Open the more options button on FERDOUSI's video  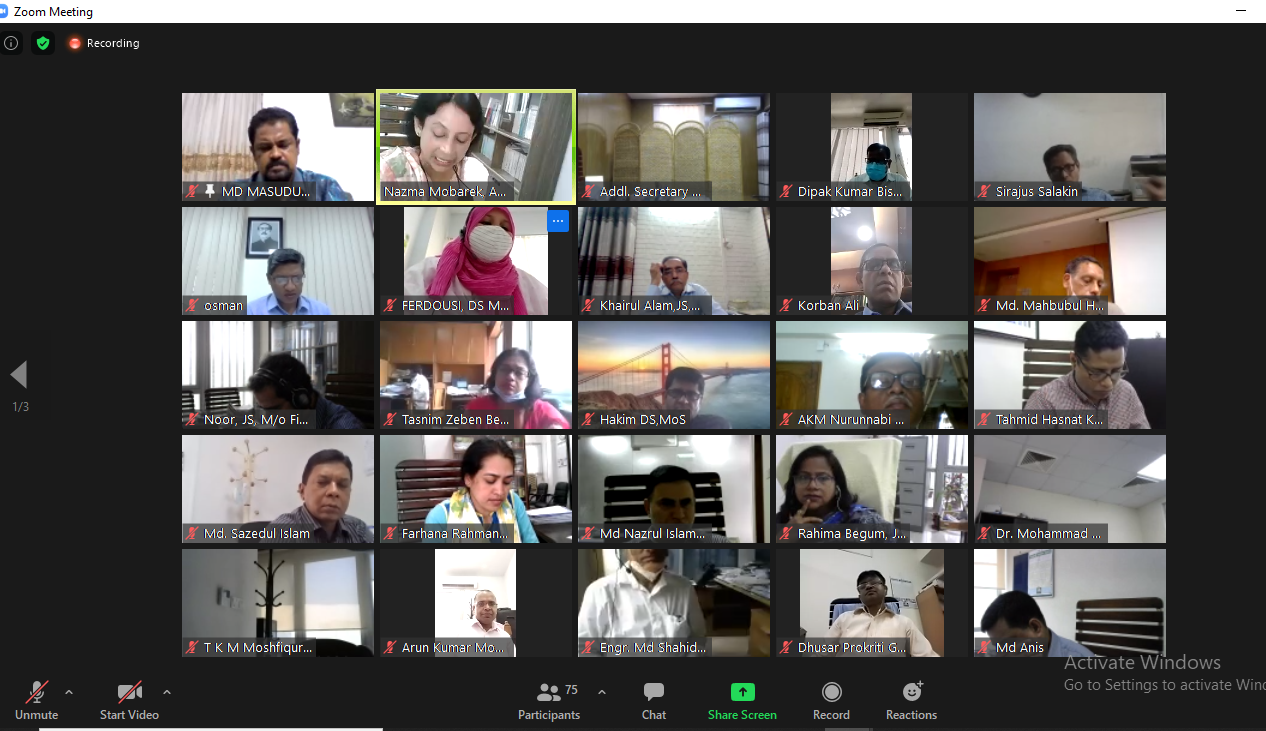pos(558,221)
